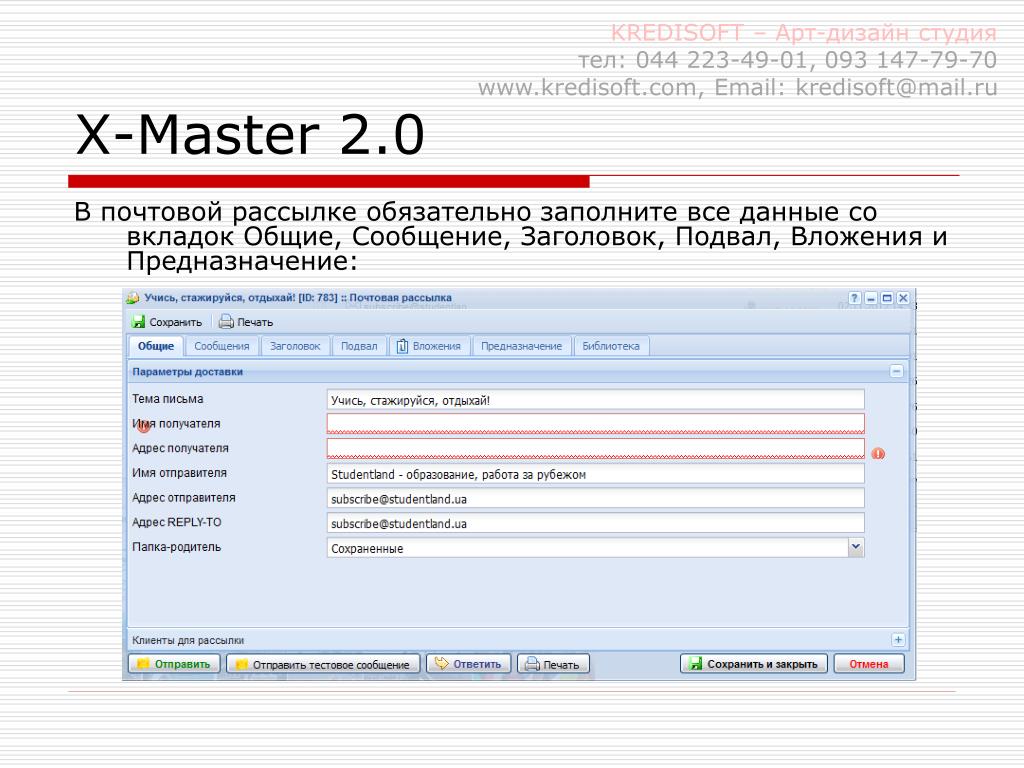Open the Подвал tab
The image size is (1024, 768).
click(359, 346)
